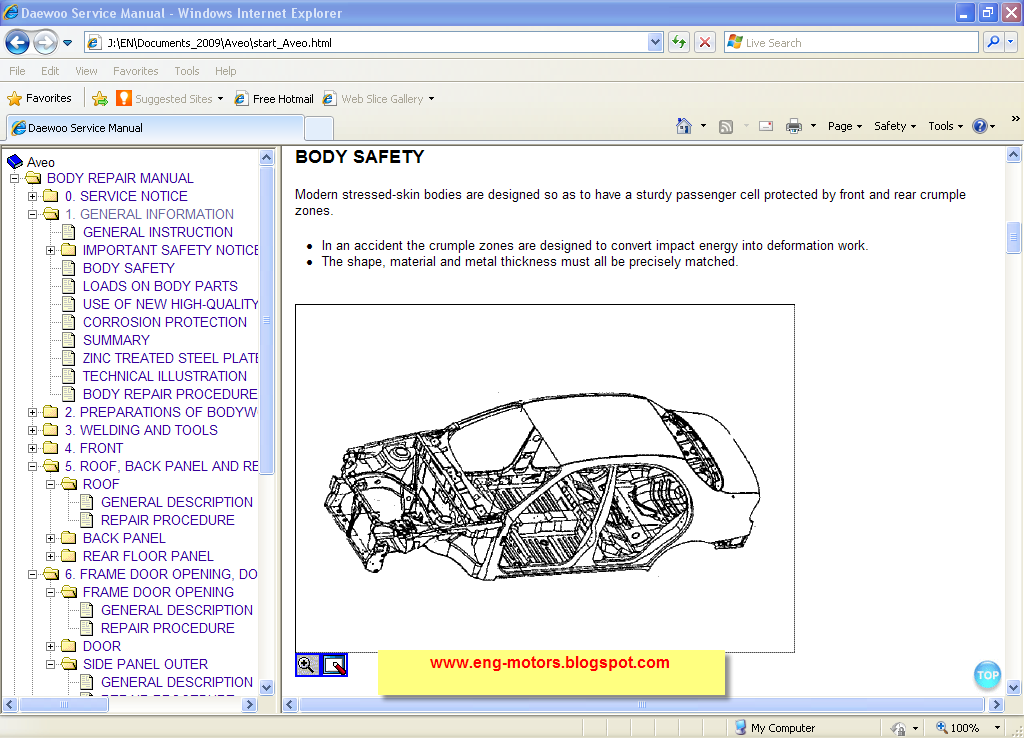Image resolution: width=1024 pixels, height=738 pixels.
Task: Open the Page command menu
Action: pos(845,126)
